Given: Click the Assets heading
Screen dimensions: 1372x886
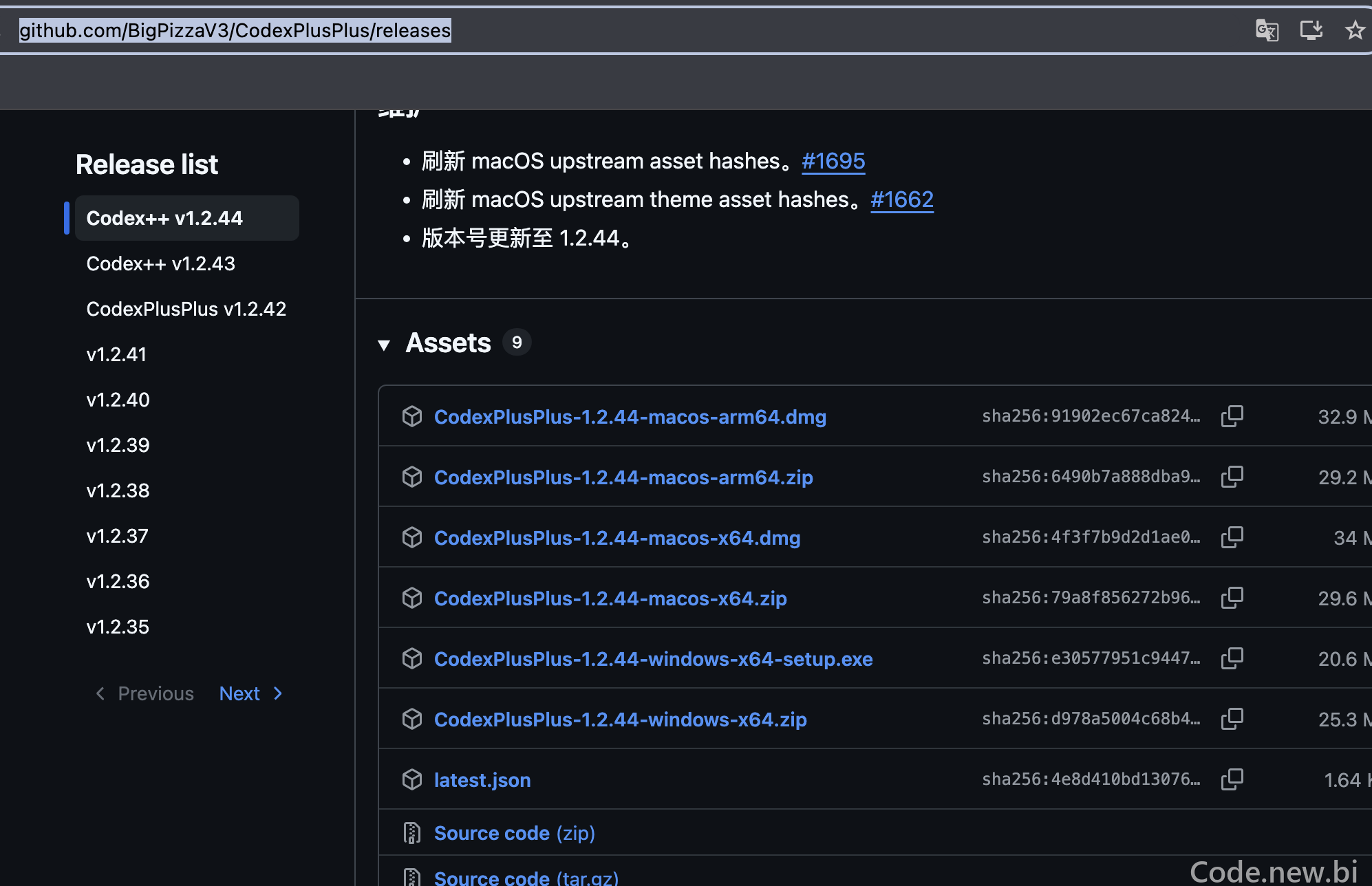Looking at the screenshot, I should (449, 343).
